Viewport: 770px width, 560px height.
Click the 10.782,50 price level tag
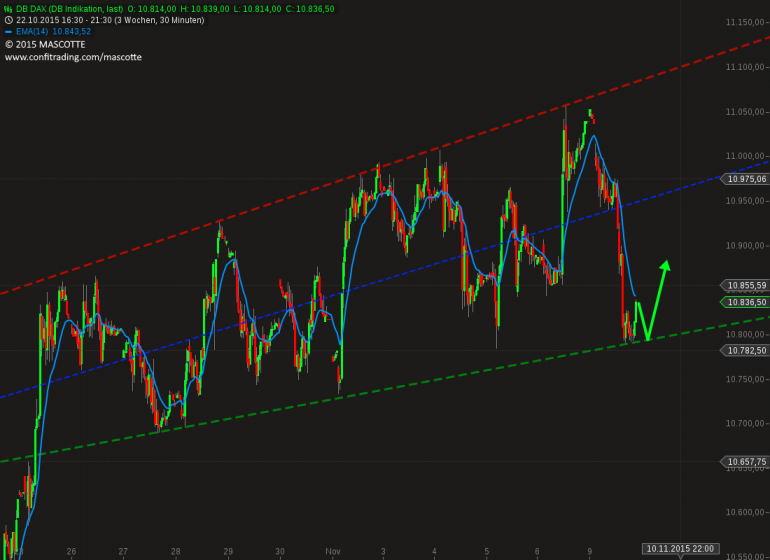point(744,350)
